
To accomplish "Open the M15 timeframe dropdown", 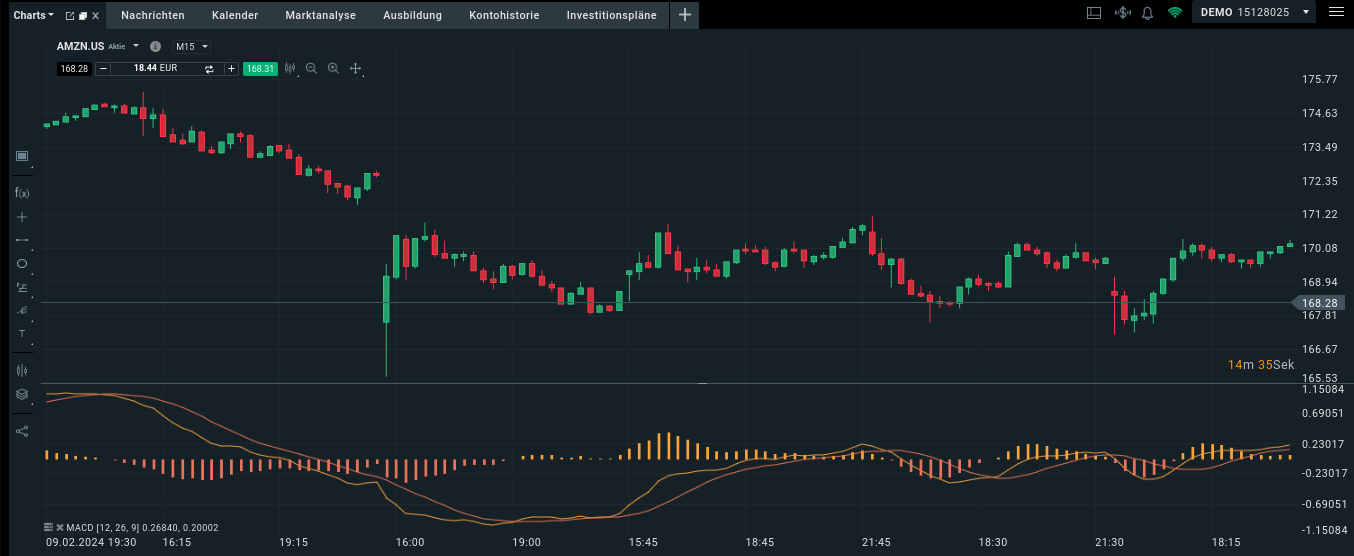I will pos(191,46).
